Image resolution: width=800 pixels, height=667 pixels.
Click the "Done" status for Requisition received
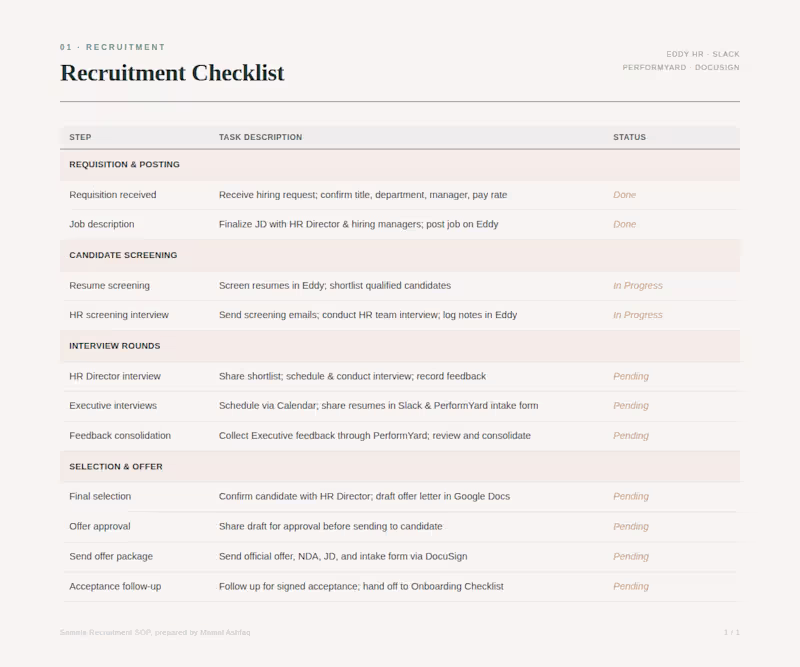click(x=624, y=195)
